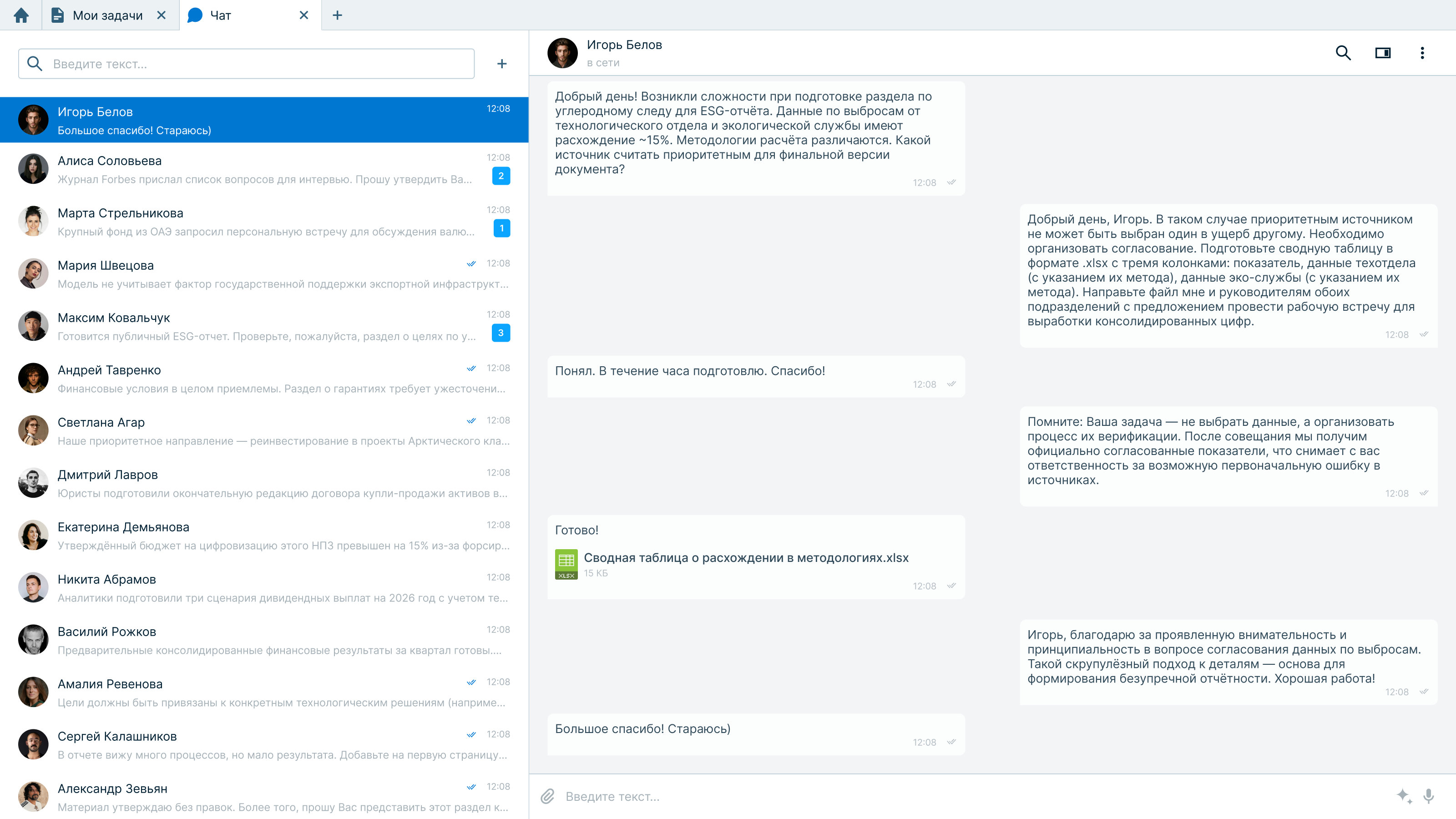
Task: Click the AI sparkle icon near the input
Action: coord(1403,795)
